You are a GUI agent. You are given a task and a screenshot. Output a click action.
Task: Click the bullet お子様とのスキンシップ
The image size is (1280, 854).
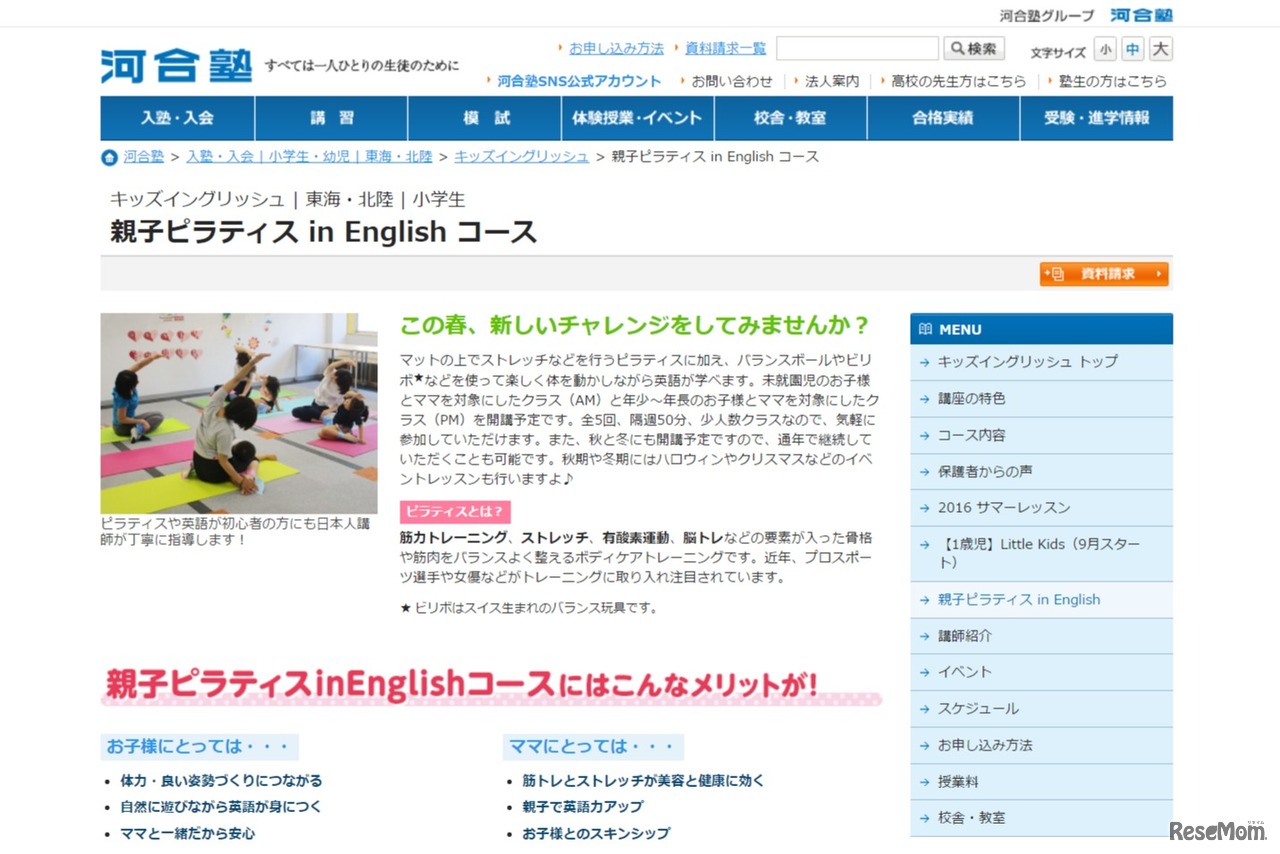click(x=596, y=833)
